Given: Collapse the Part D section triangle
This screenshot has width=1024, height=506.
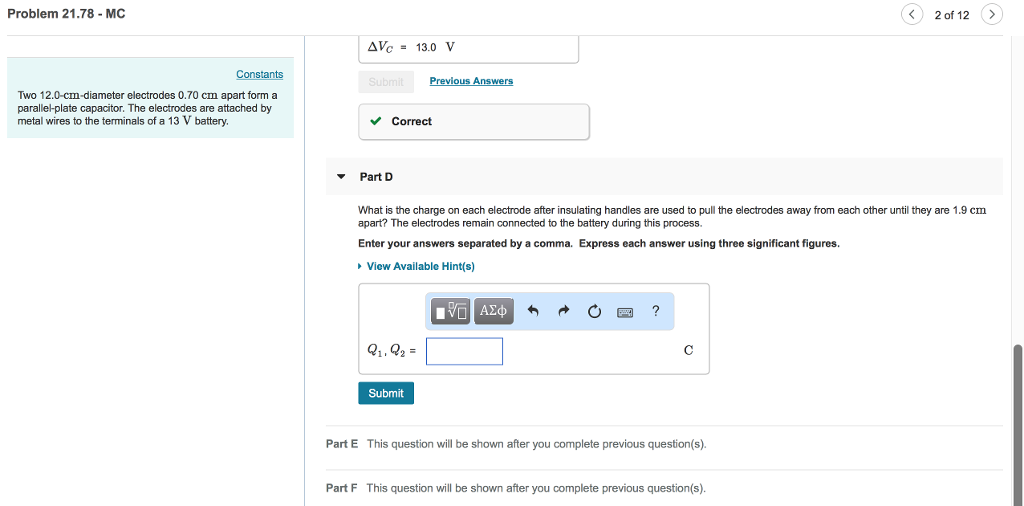Looking at the screenshot, I should [341, 176].
